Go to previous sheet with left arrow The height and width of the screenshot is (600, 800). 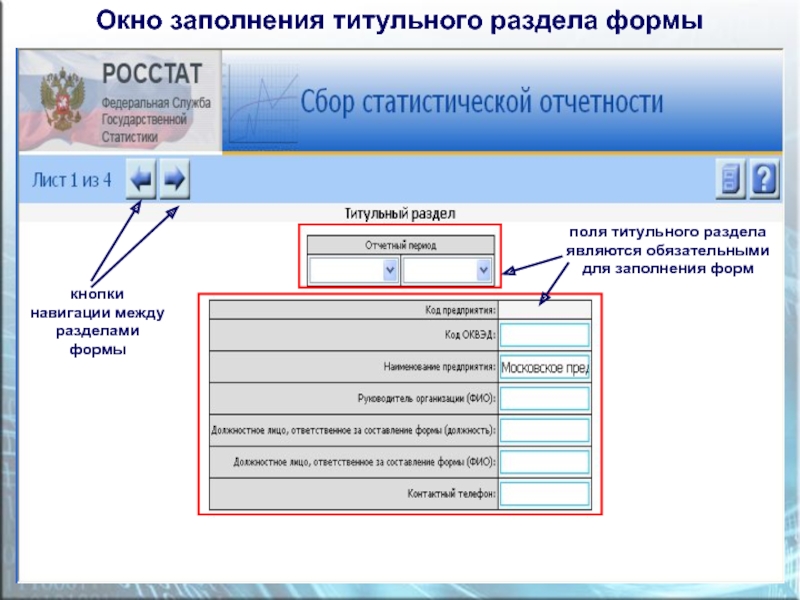click(x=141, y=179)
